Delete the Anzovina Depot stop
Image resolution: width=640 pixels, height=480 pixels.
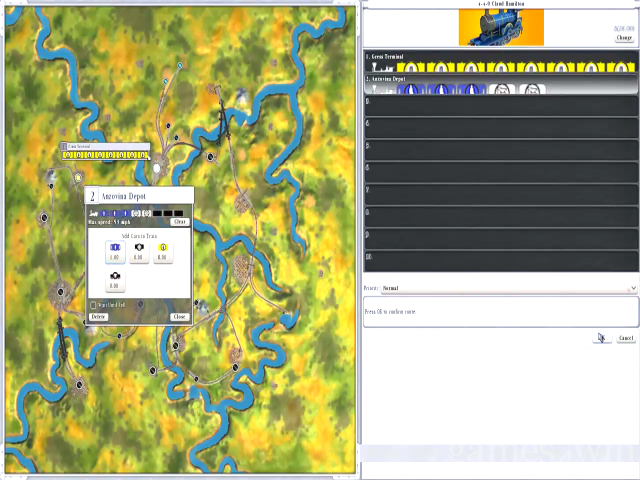point(98,317)
